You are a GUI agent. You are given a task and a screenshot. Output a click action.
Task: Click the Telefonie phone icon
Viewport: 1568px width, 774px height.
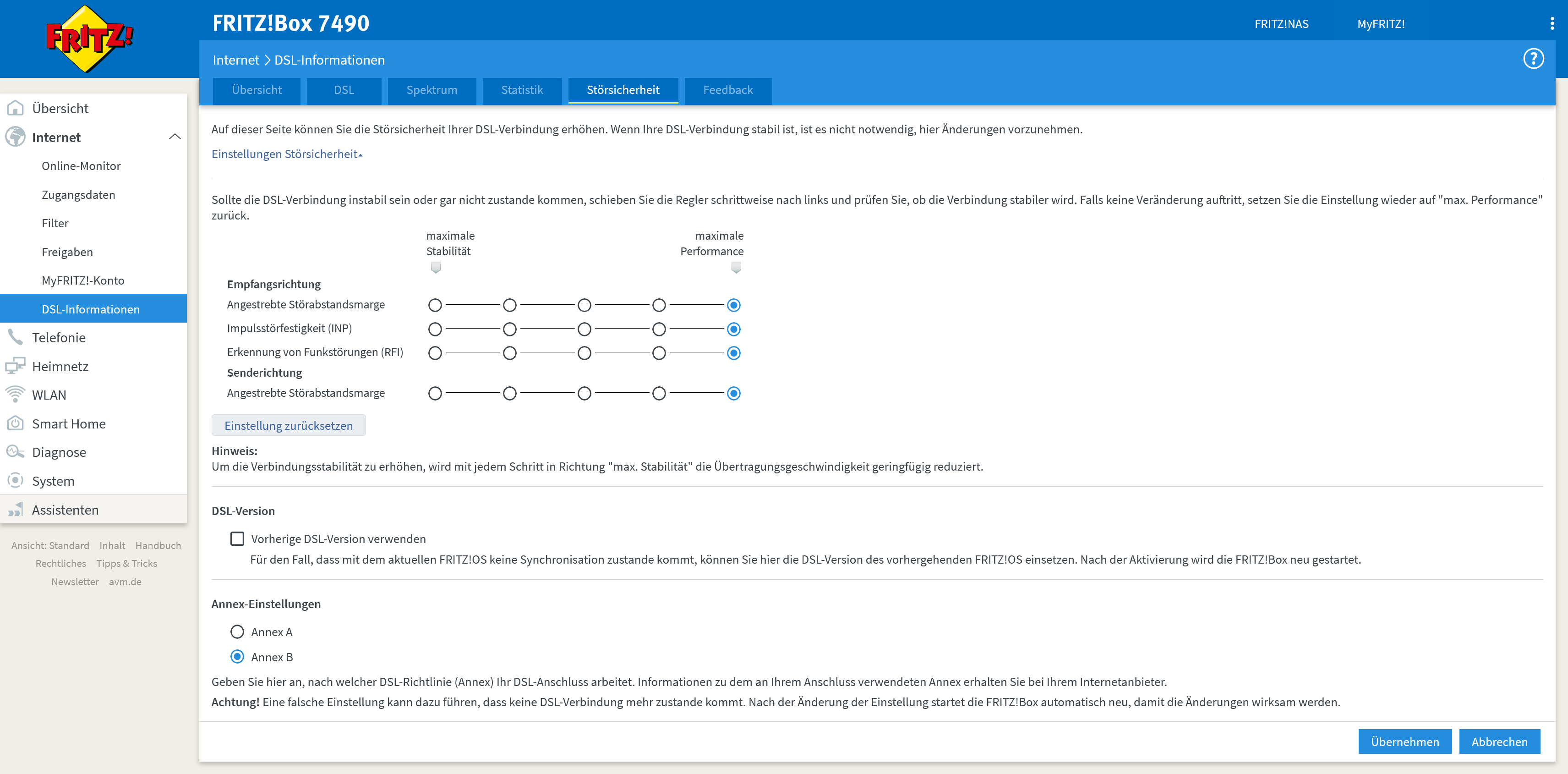pyautogui.click(x=15, y=337)
